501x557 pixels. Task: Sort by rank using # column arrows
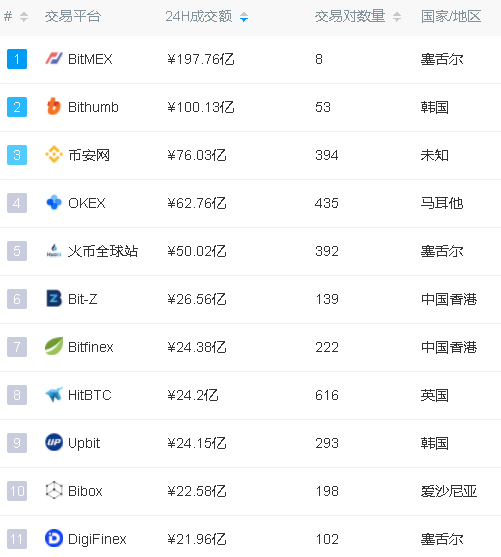24,16
